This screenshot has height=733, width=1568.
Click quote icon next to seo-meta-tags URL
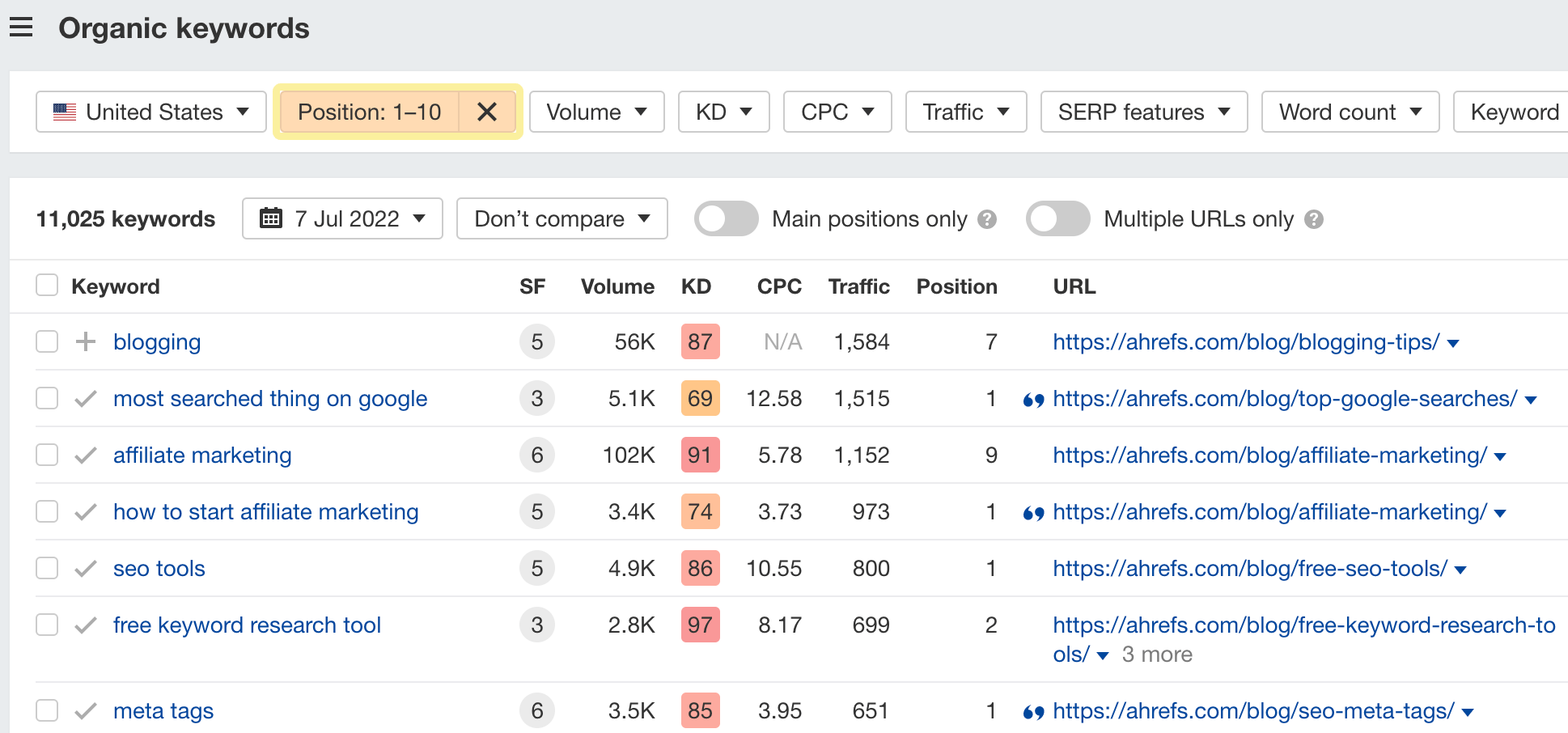click(1033, 710)
